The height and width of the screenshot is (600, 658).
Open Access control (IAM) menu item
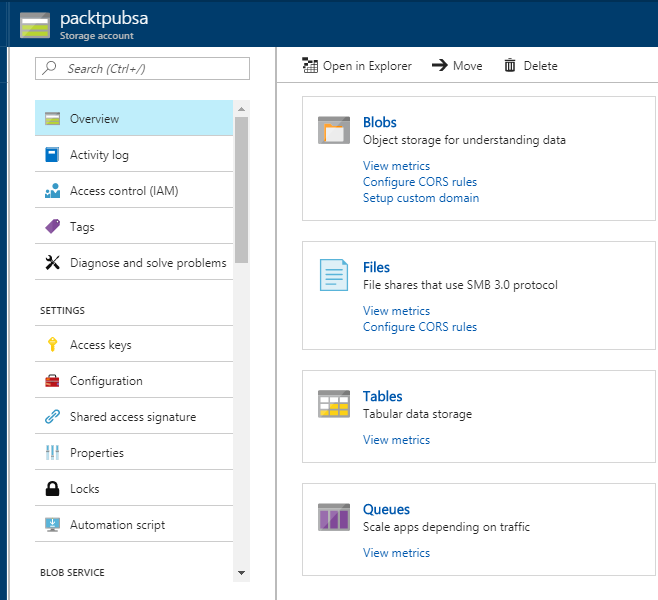(124, 191)
